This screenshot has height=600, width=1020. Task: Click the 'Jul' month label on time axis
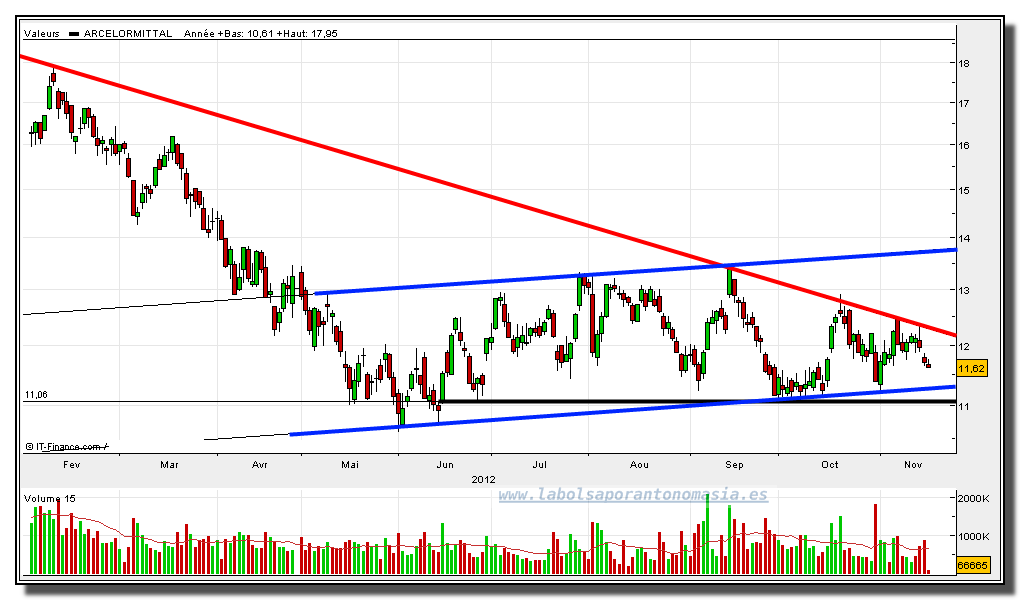point(539,465)
